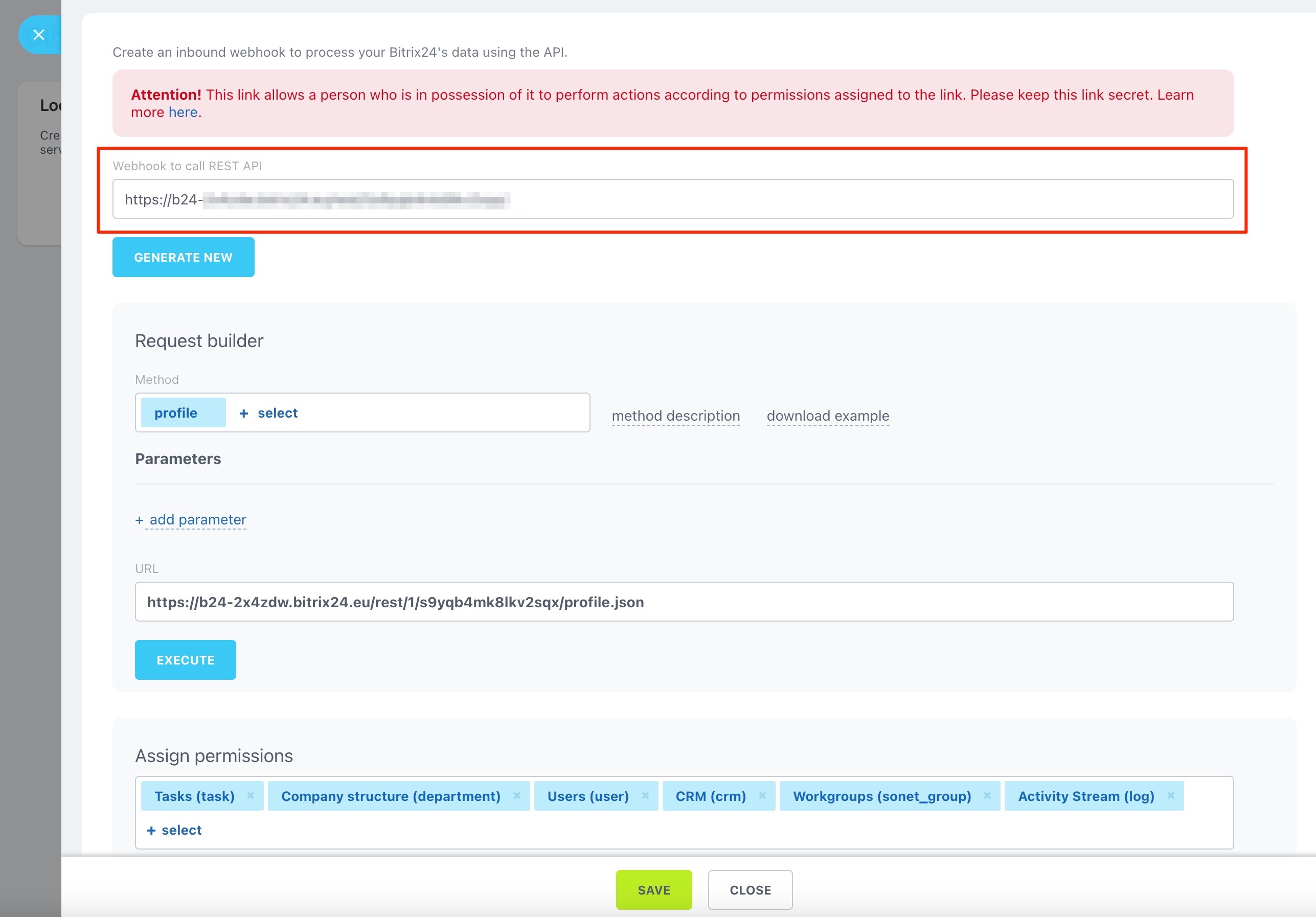Remove Workgroups (sonet_group) permission tag
This screenshot has width=1316, height=917.
987,795
